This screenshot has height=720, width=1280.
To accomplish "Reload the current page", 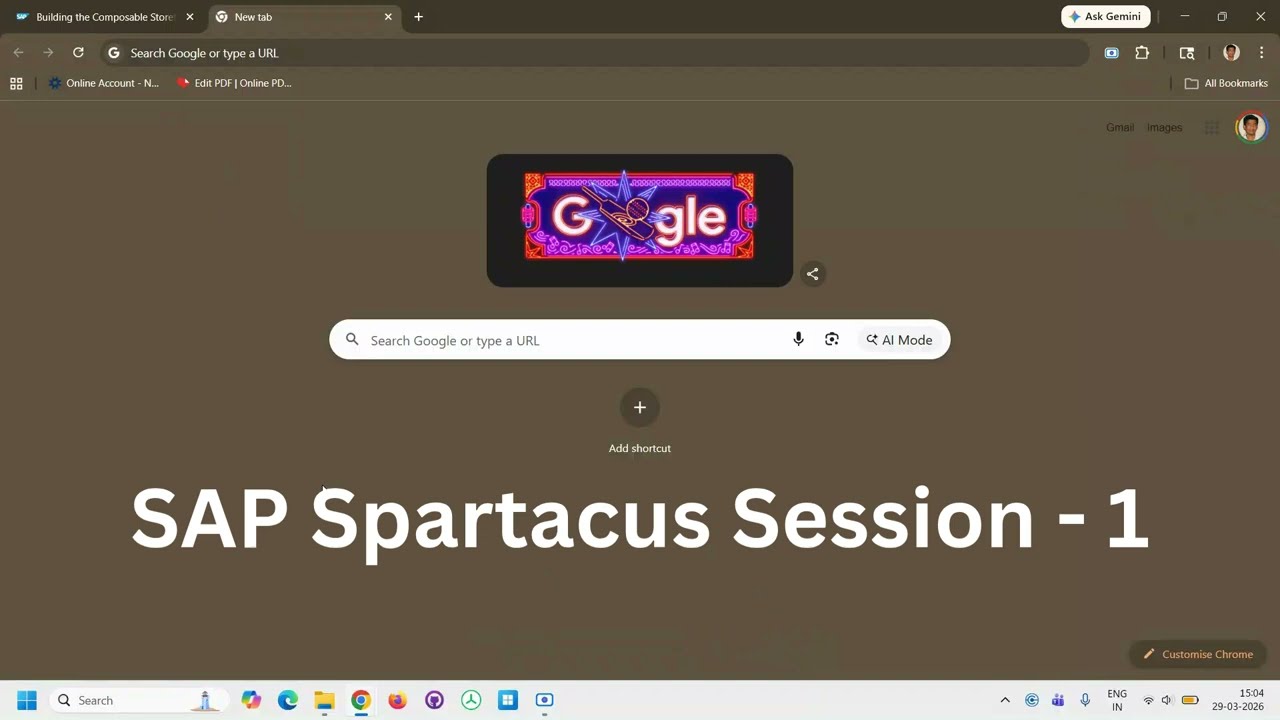I will (78, 53).
